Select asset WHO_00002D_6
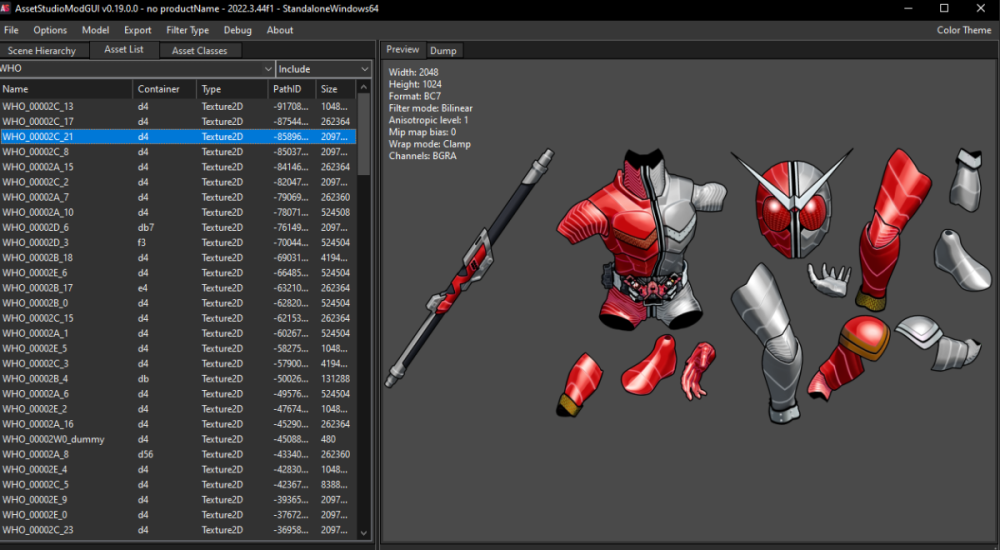This screenshot has width=1000, height=550. coord(178,227)
